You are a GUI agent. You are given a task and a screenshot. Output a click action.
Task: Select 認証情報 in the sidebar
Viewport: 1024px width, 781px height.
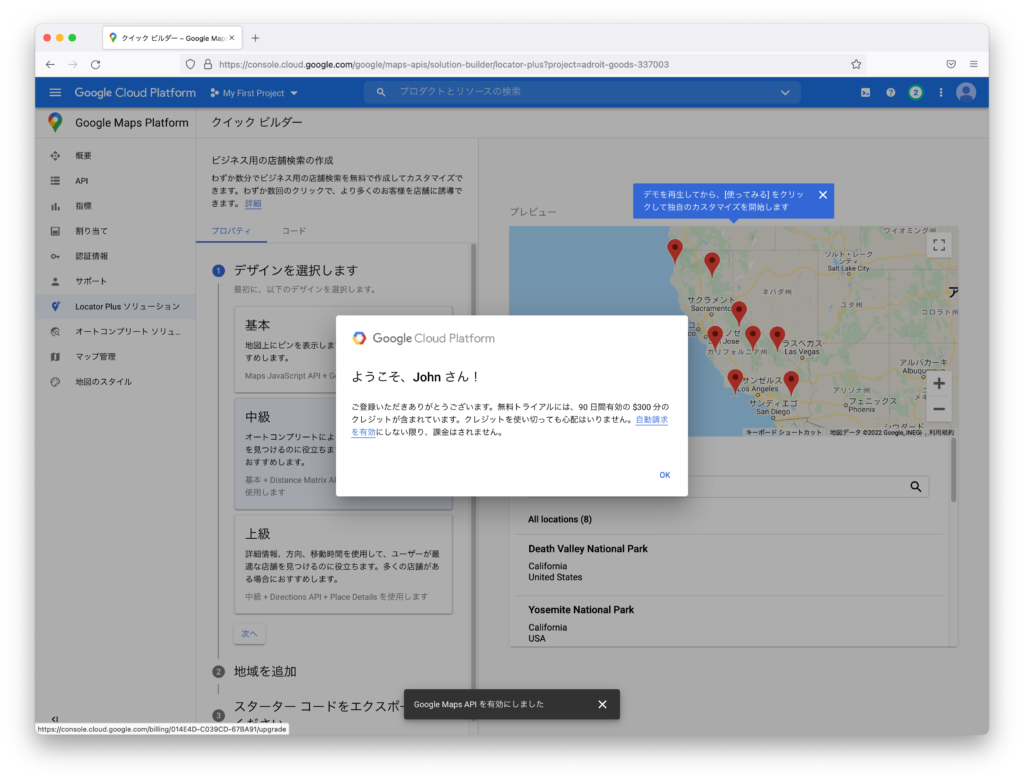[91, 256]
